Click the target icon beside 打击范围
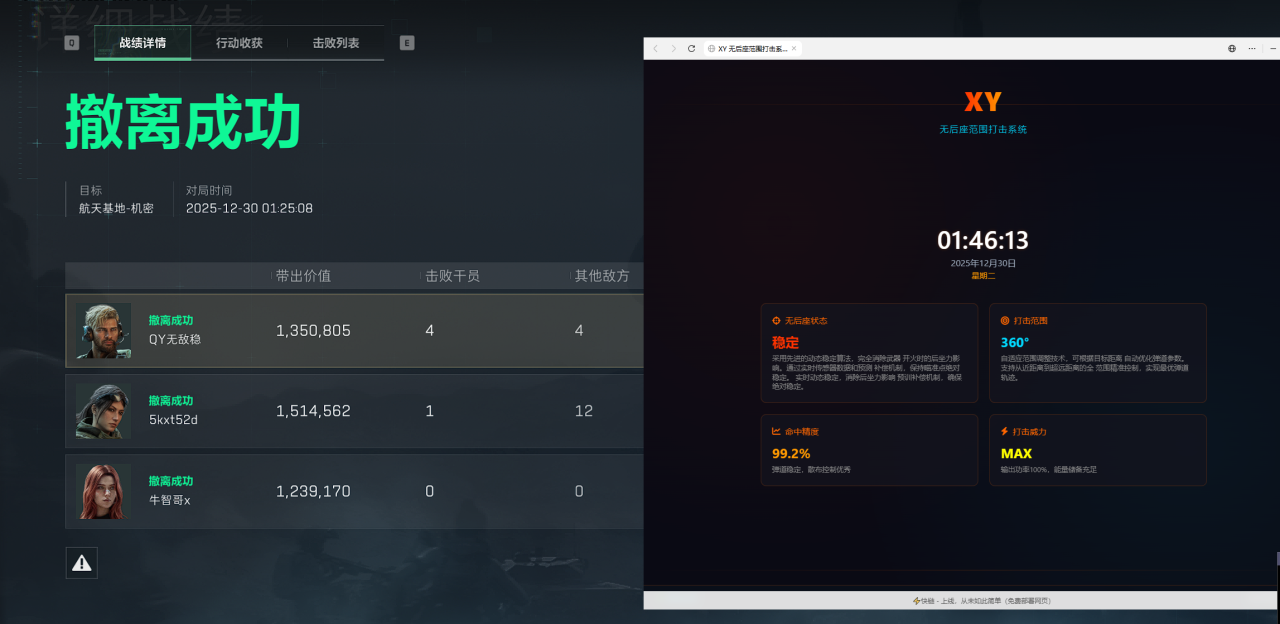The height and width of the screenshot is (624, 1280). click(x=1005, y=321)
